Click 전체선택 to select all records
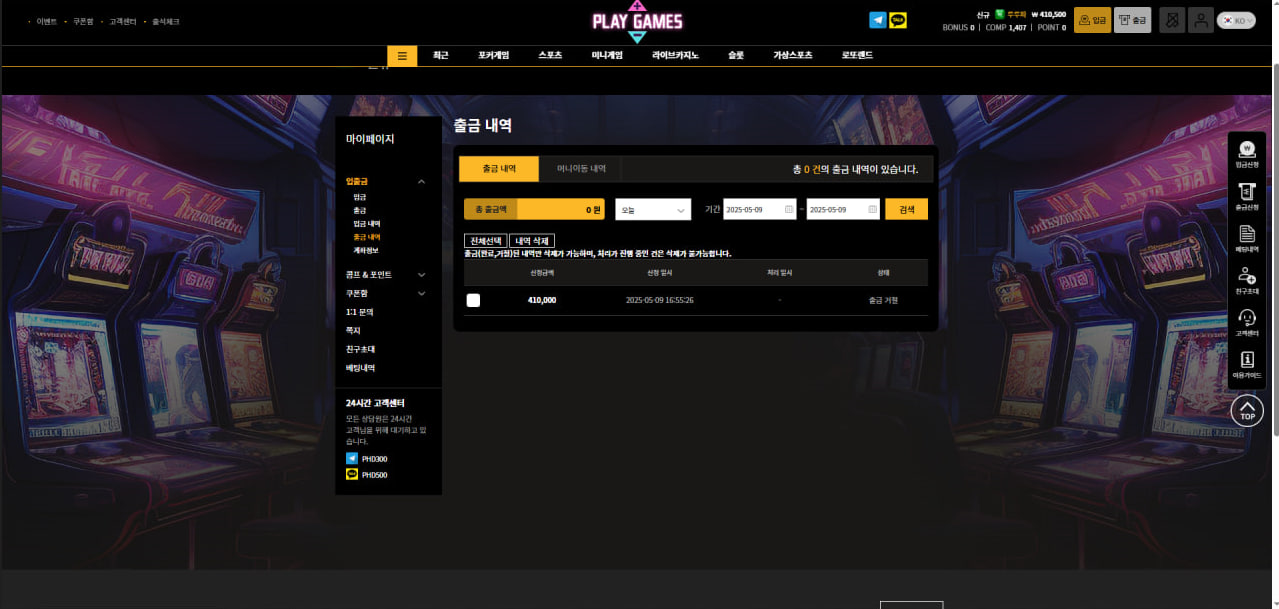Image resolution: width=1279 pixels, height=609 pixels. pos(485,241)
